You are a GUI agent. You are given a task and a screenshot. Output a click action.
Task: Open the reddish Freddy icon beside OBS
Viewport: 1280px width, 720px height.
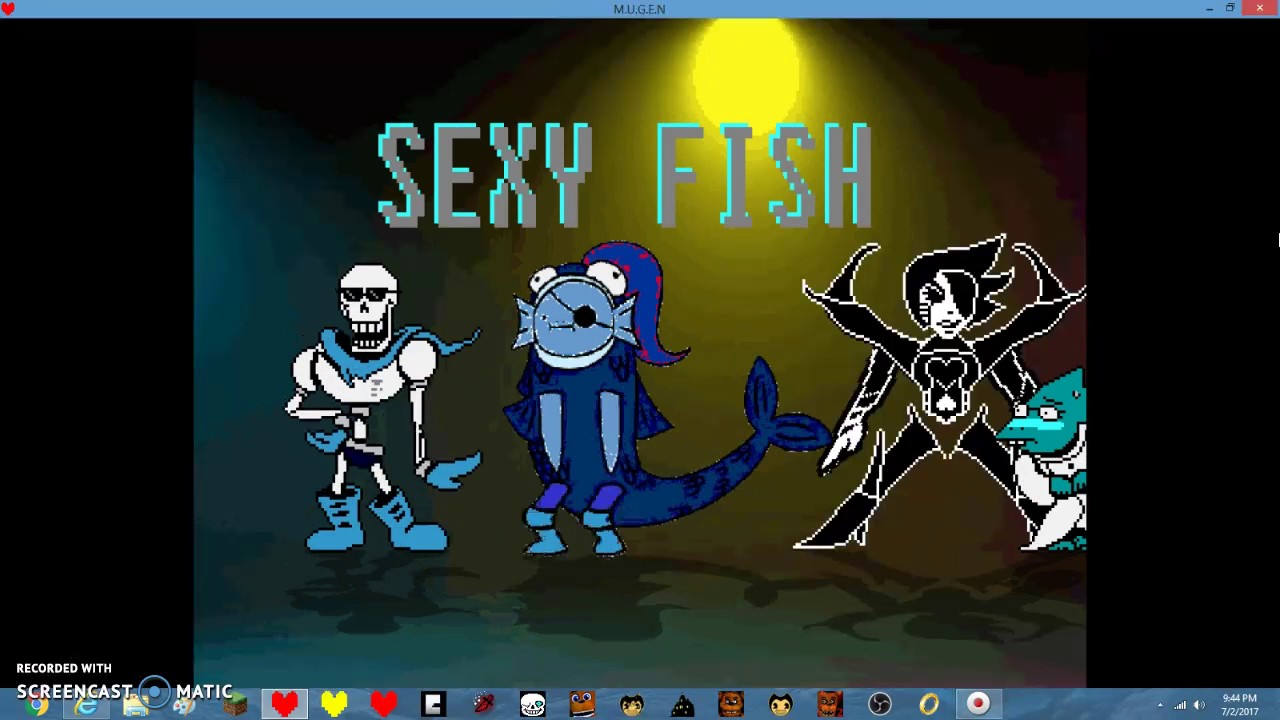pos(830,704)
